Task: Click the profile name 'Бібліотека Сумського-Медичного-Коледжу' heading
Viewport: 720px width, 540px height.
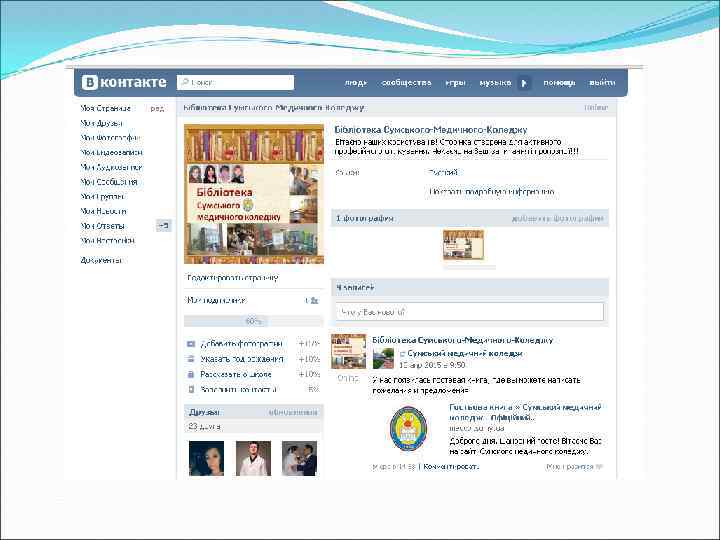Action: (431, 130)
